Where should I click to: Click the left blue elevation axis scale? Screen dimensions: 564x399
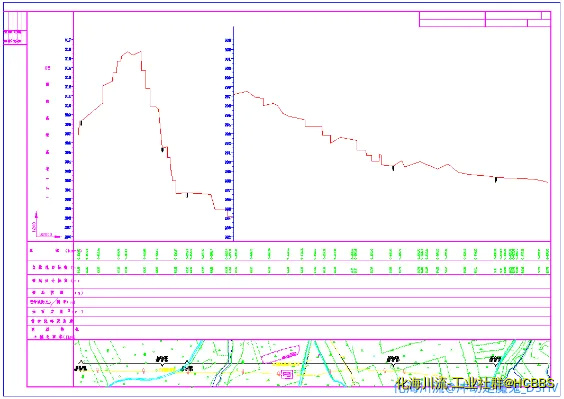click(x=68, y=138)
